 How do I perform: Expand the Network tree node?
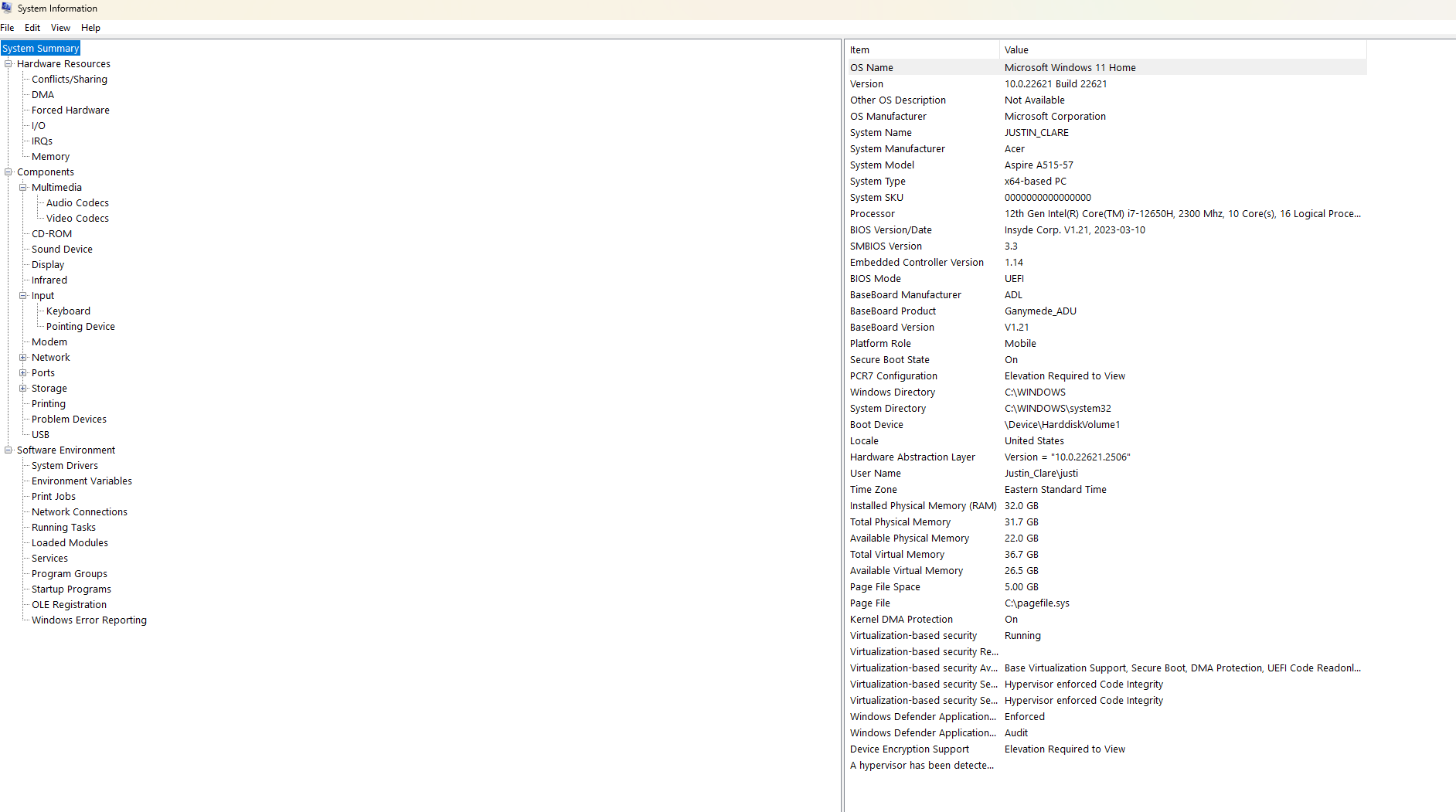coord(23,358)
